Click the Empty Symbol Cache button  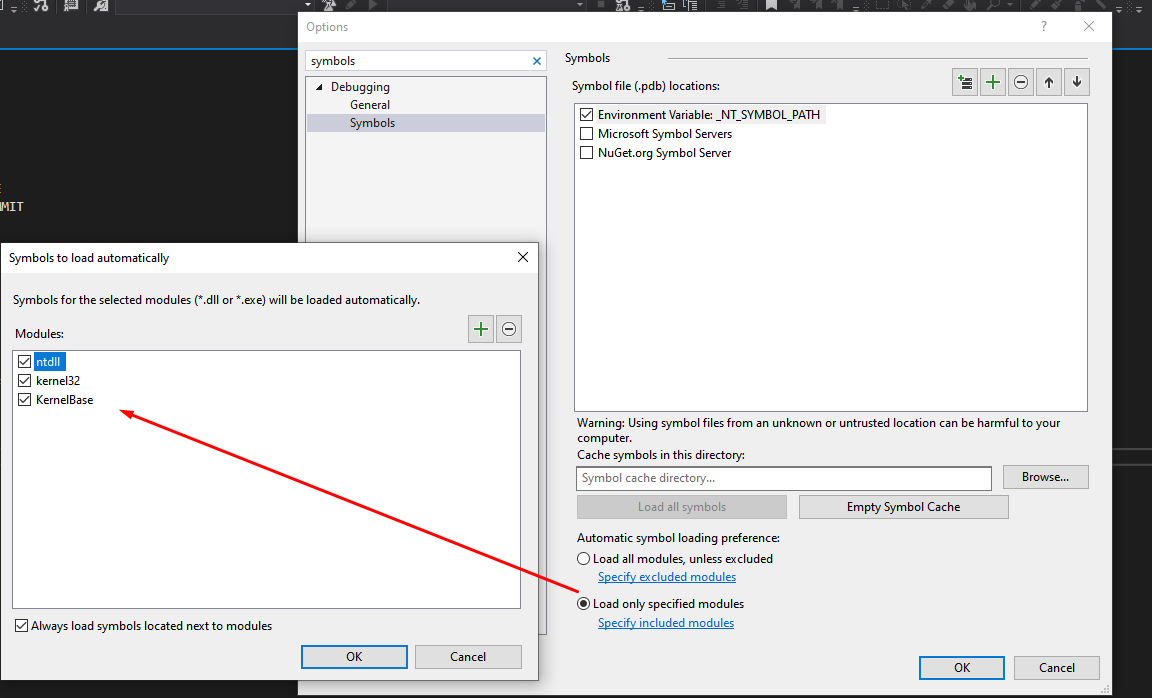pyautogui.click(x=903, y=507)
